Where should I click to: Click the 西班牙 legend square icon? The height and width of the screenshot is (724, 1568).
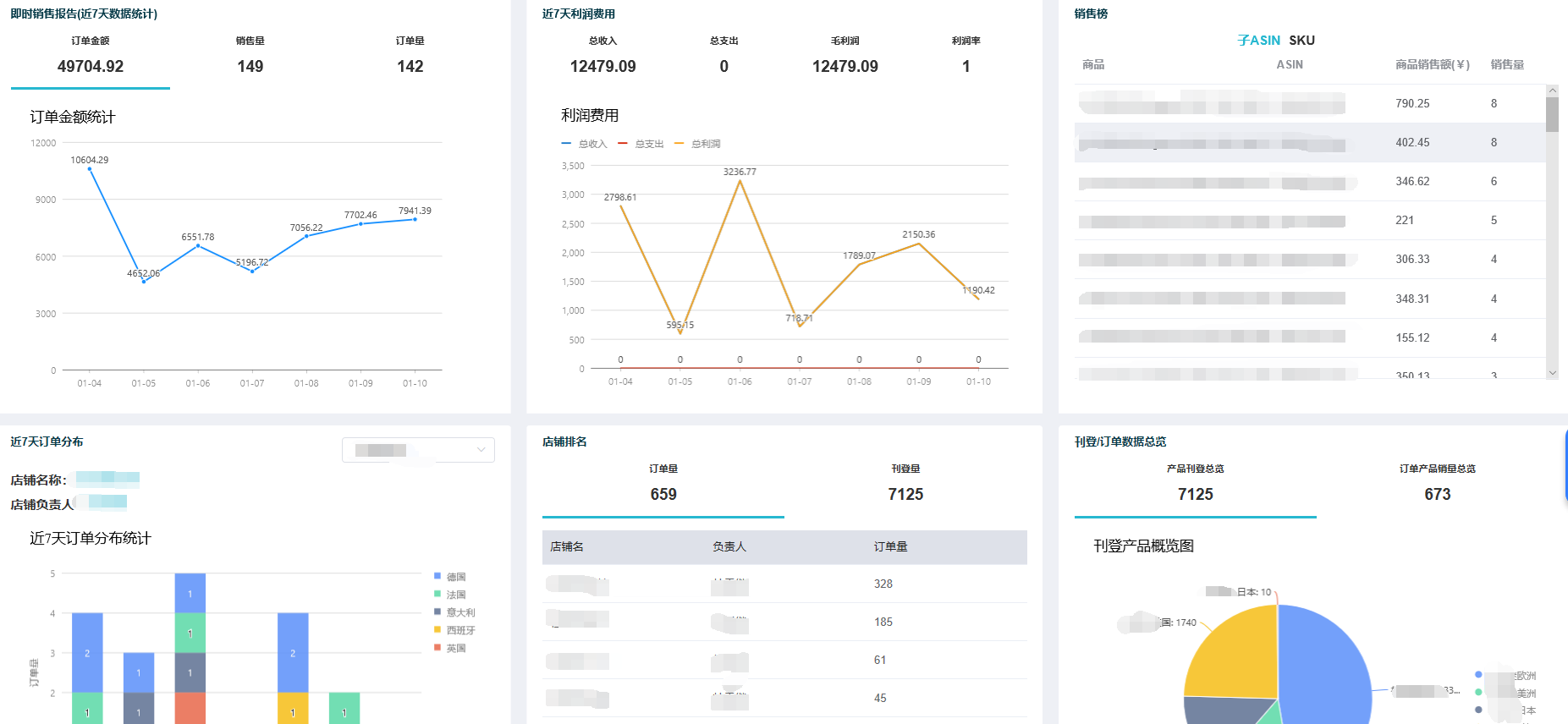437,630
